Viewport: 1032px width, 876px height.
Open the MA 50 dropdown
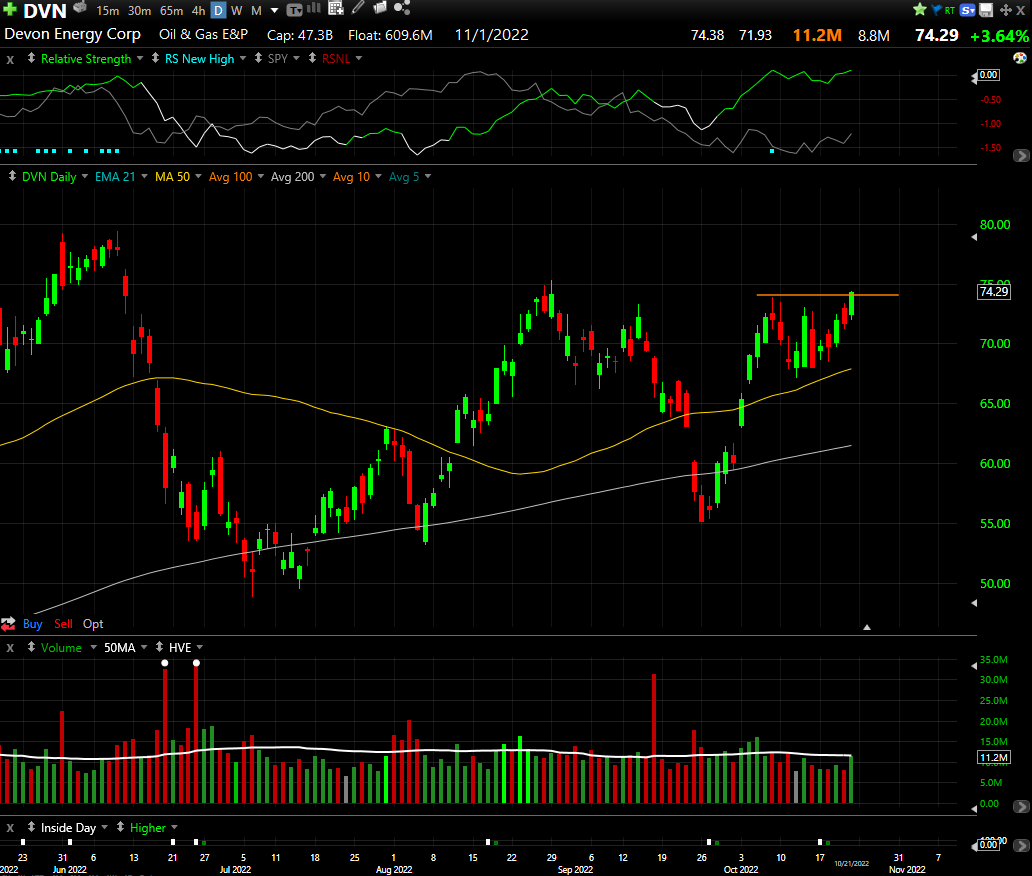point(198,176)
